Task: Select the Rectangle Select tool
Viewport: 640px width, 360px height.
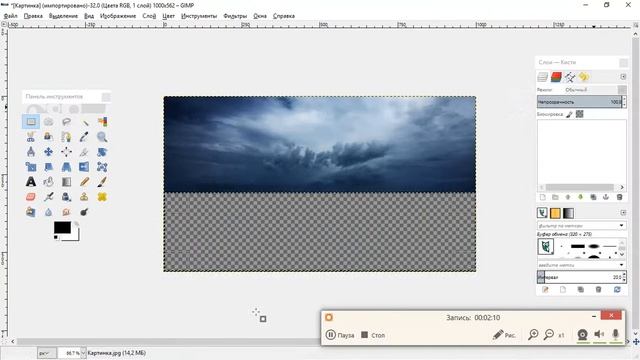Action: click(x=31, y=122)
